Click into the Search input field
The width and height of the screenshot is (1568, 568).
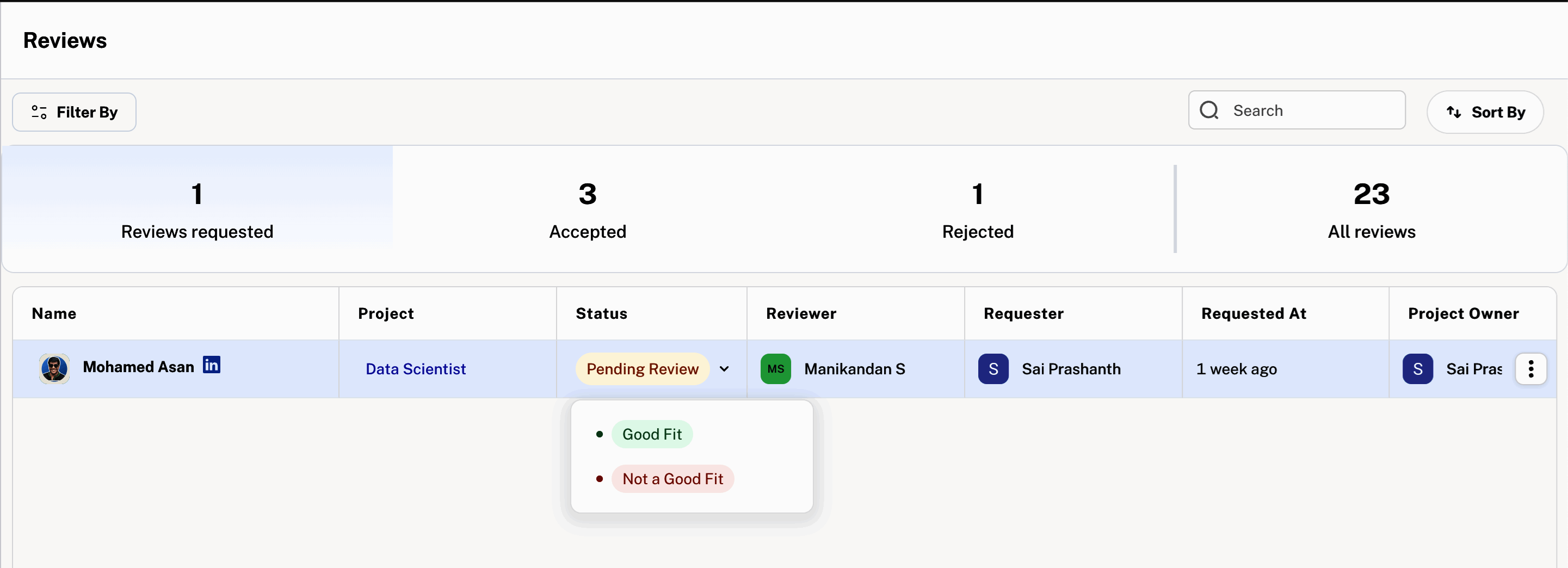(x=1308, y=110)
